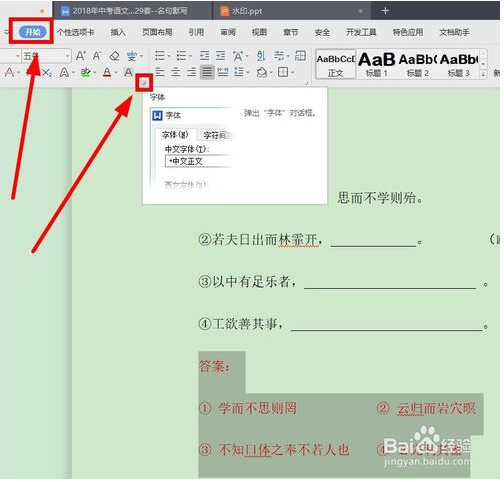This screenshot has width=504, height=482.
Task: Click the new tab plus button
Action: pos(385,11)
